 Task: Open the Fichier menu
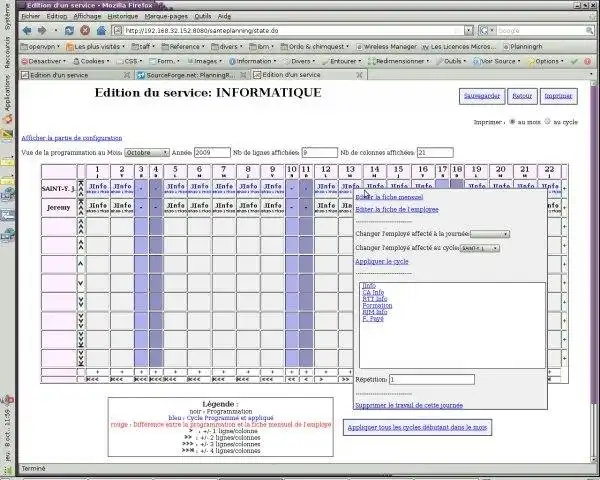[31, 16]
